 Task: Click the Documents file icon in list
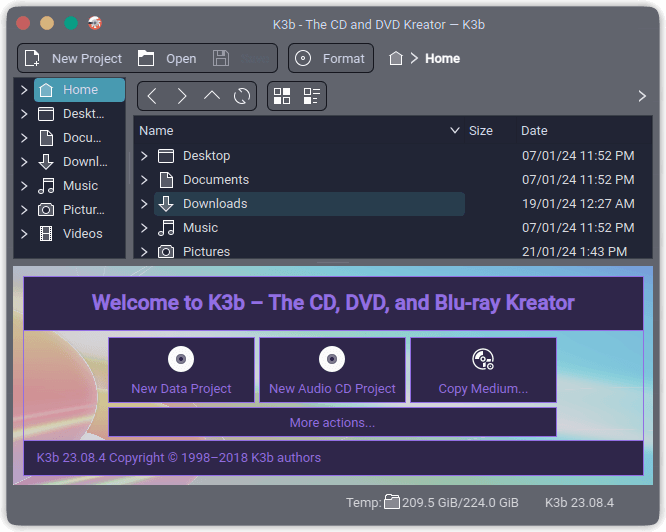point(166,180)
